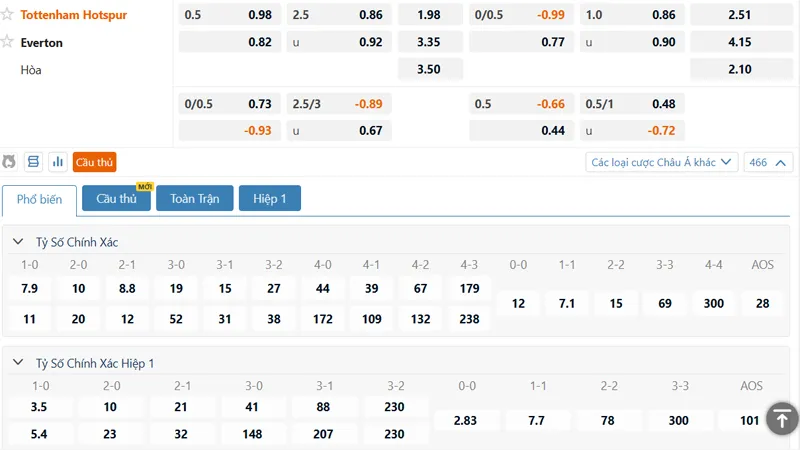Jump back to top with arrow button
Viewport: 800px width, 450px height.
pos(782,419)
